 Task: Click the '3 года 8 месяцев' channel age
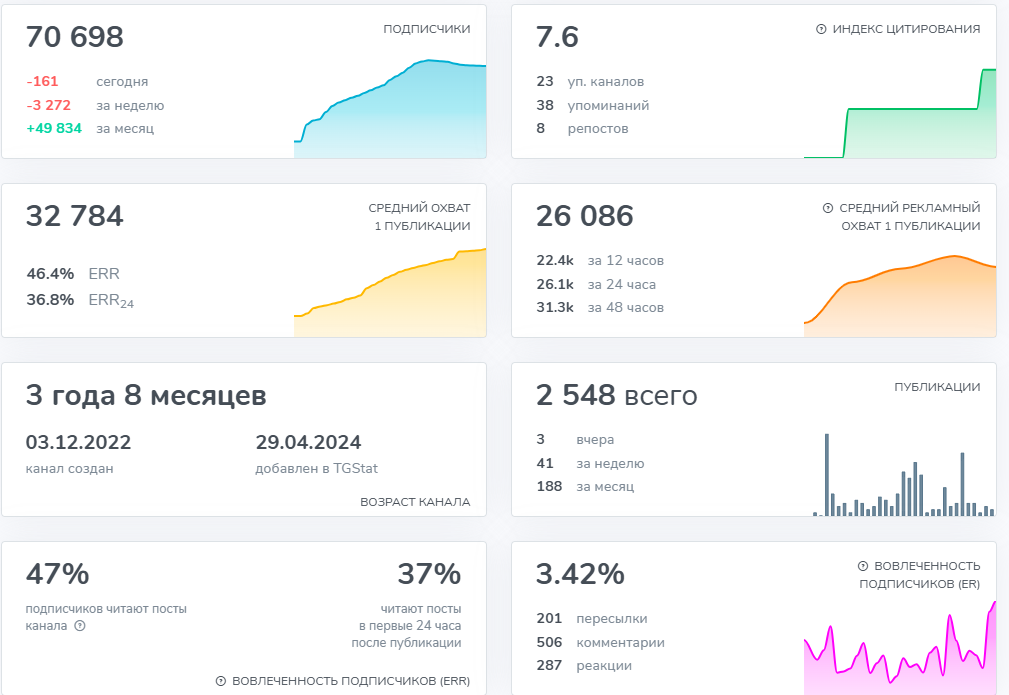tap(146, 395)
